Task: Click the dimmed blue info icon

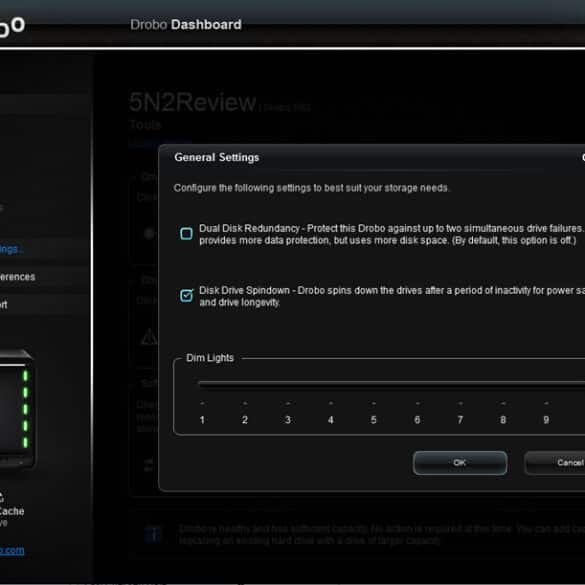Action: point(153,534)
